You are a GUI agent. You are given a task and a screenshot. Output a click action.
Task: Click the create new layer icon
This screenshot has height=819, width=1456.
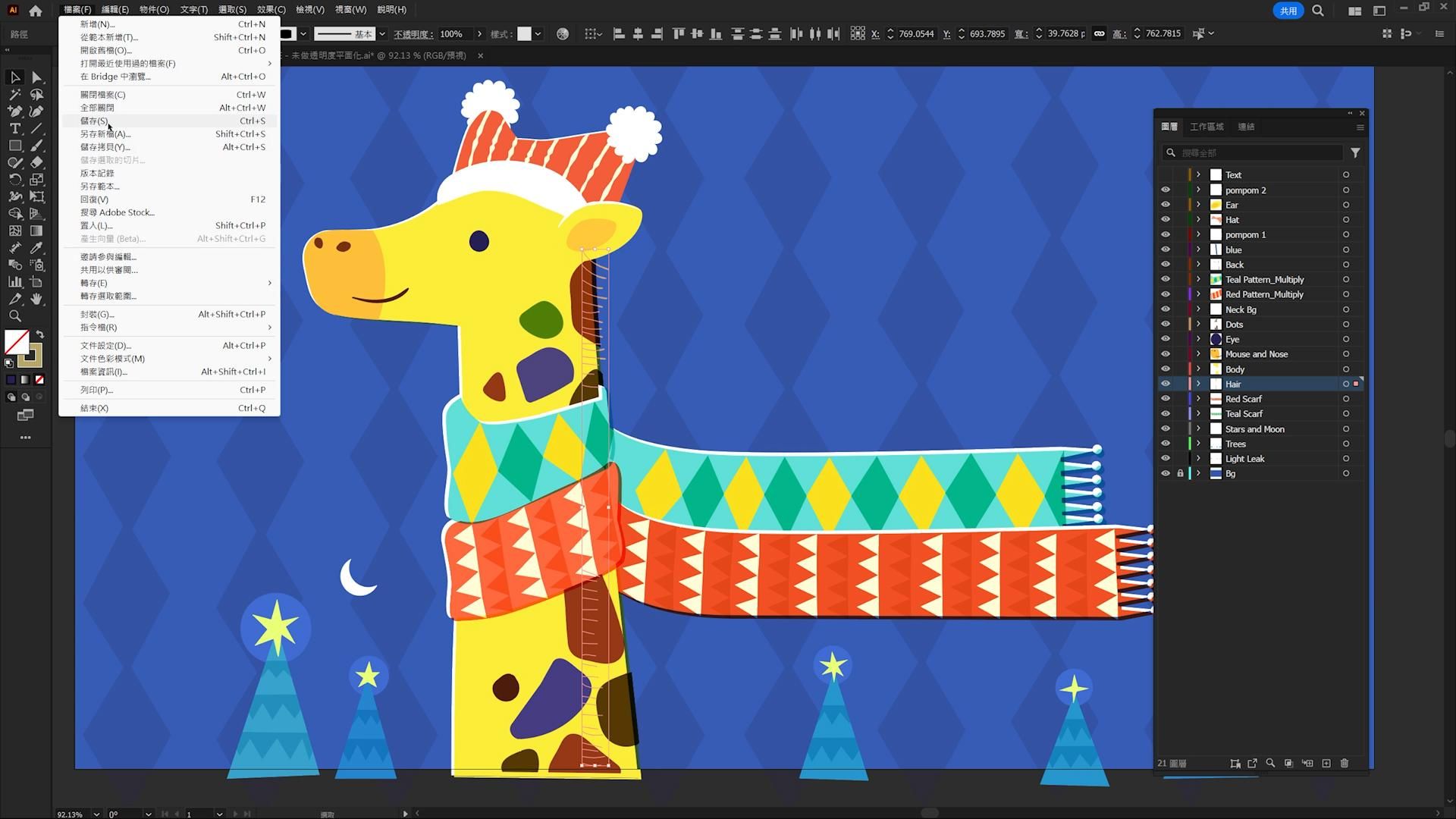[1326, 763]
